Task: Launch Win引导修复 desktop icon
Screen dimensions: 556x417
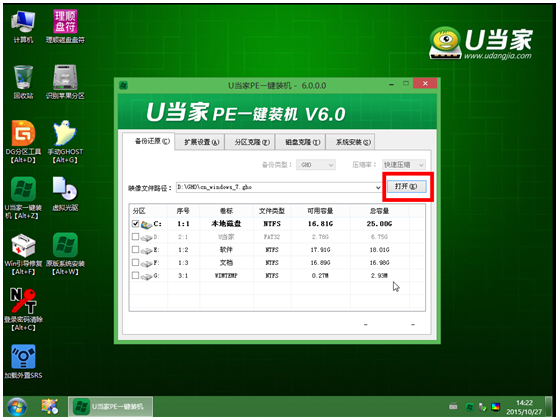Action: [23, 254]
